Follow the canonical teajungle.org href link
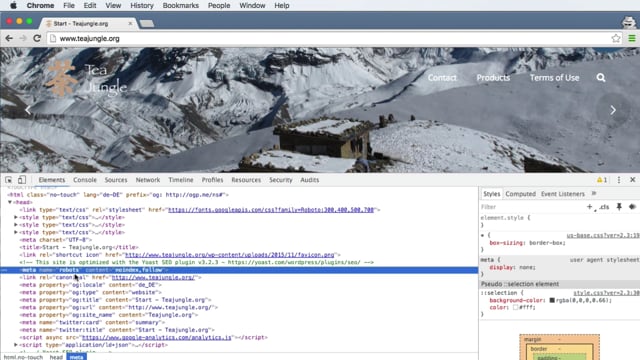Image resolution: width=640 pixels, height=360 pixels. pyautogui.click(x=153, y=277)
